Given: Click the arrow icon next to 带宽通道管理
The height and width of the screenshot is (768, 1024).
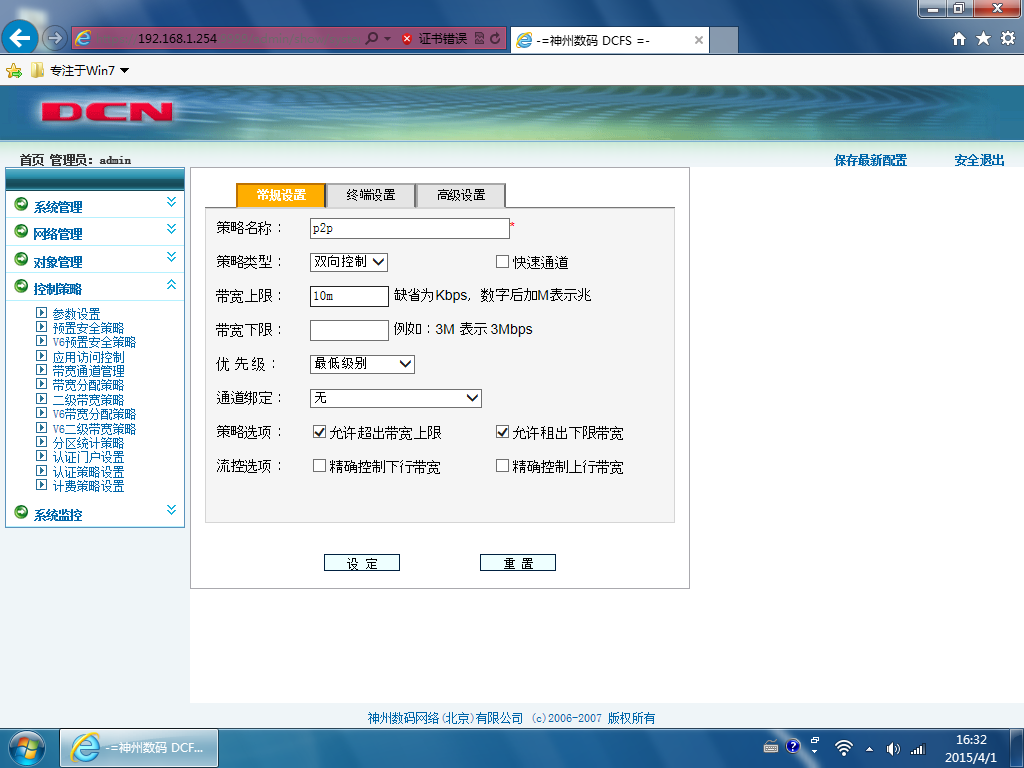Looking at the screenshot, I should pos(41,370).
